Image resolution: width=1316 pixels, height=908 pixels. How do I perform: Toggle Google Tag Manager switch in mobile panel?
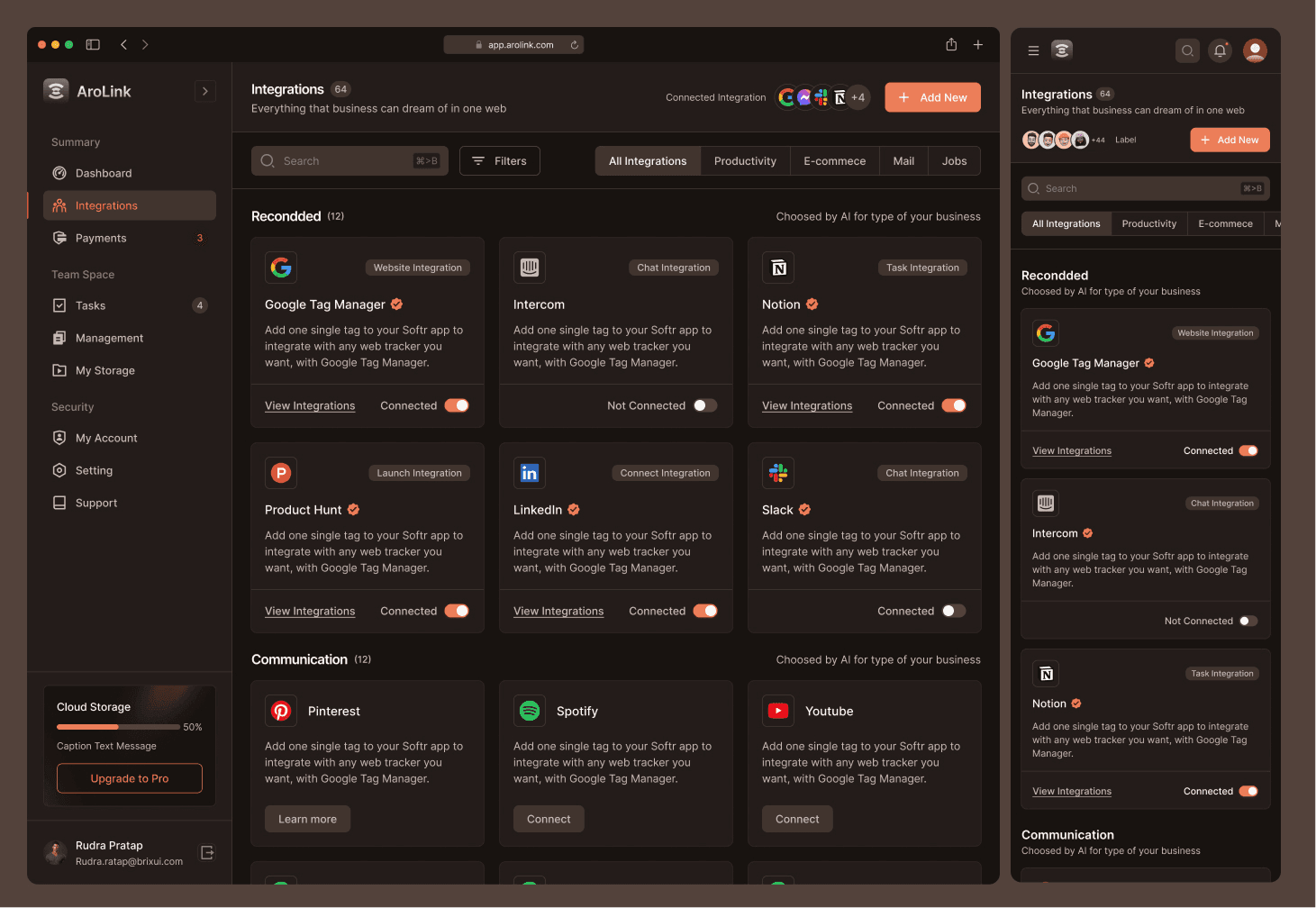(x=1248, y=450)
